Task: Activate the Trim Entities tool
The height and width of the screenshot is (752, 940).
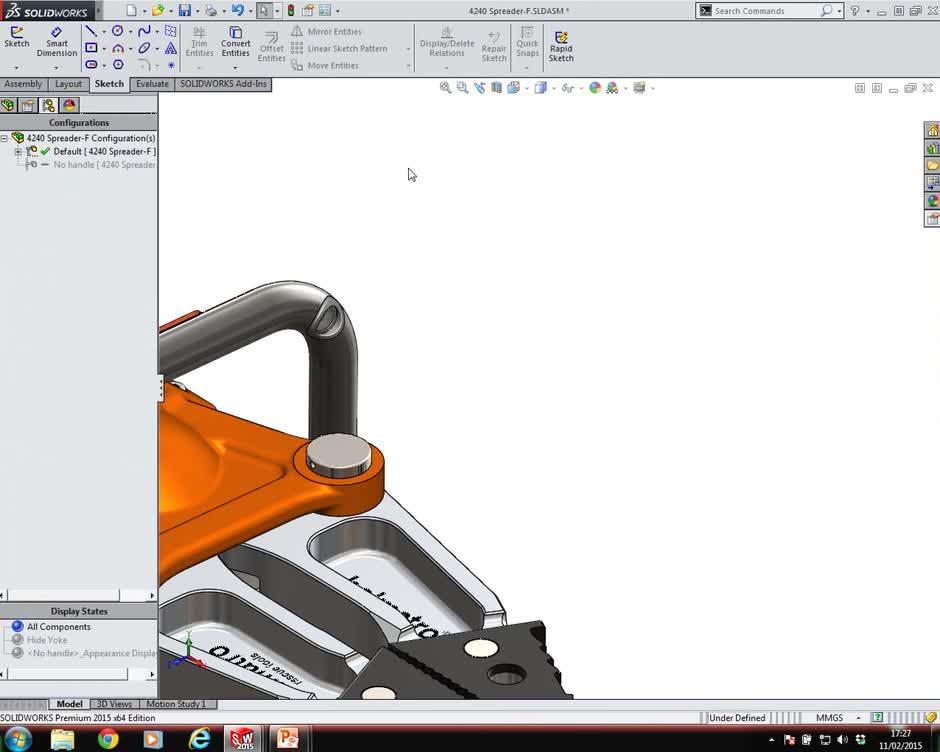Action: [x=199, y=42]
